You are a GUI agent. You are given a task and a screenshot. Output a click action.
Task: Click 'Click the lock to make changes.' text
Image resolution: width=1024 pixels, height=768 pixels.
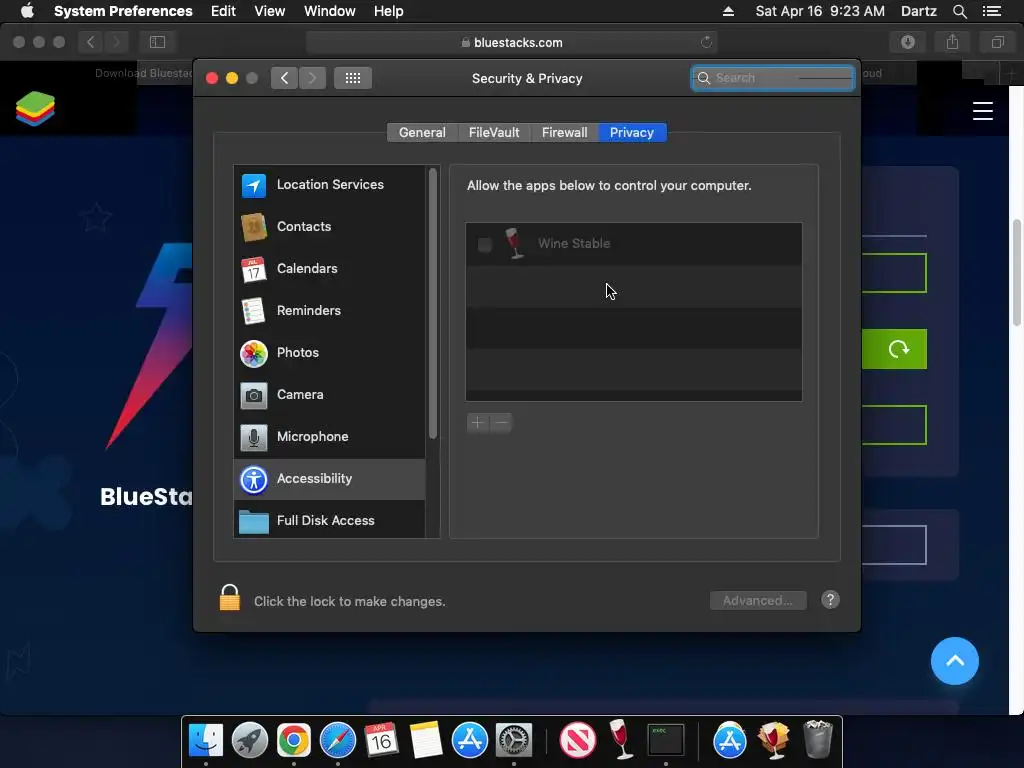[349, 601]
